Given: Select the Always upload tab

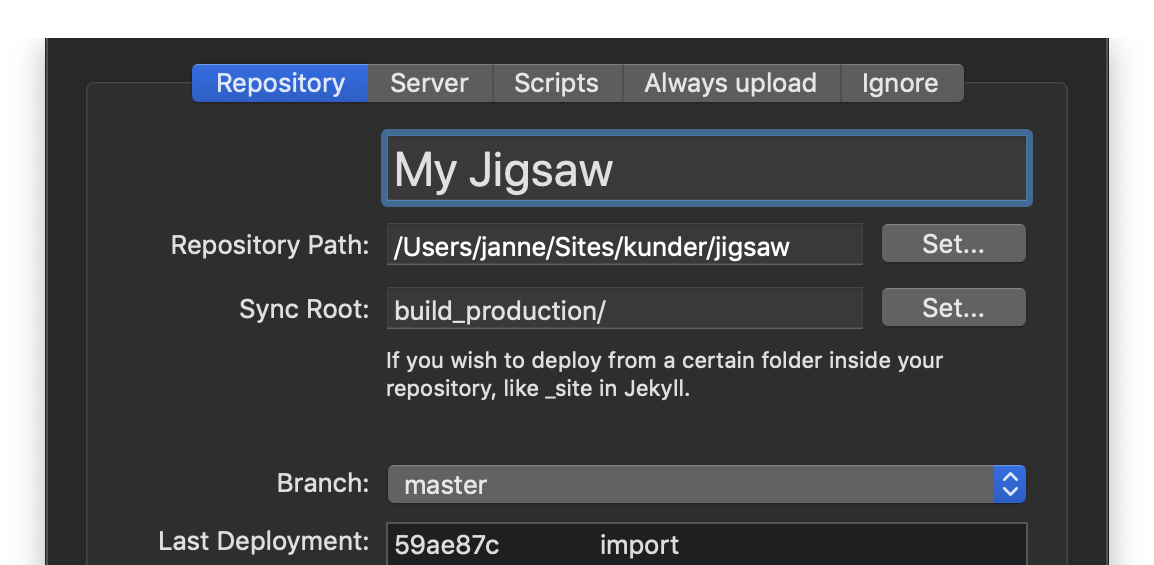Looking at the screenshot, I should click(x=731, y=83).
